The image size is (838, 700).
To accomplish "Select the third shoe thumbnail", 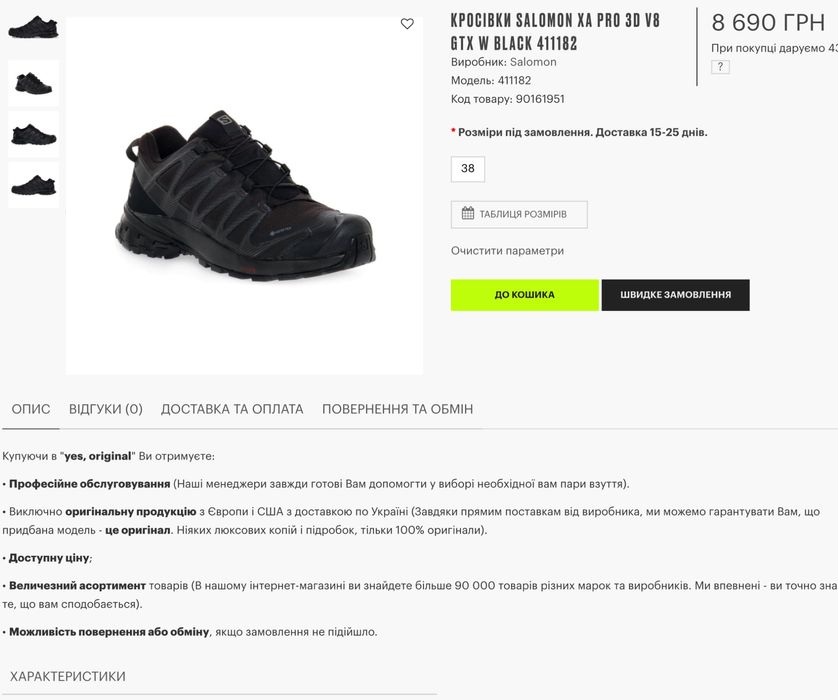I will [33, 134].
